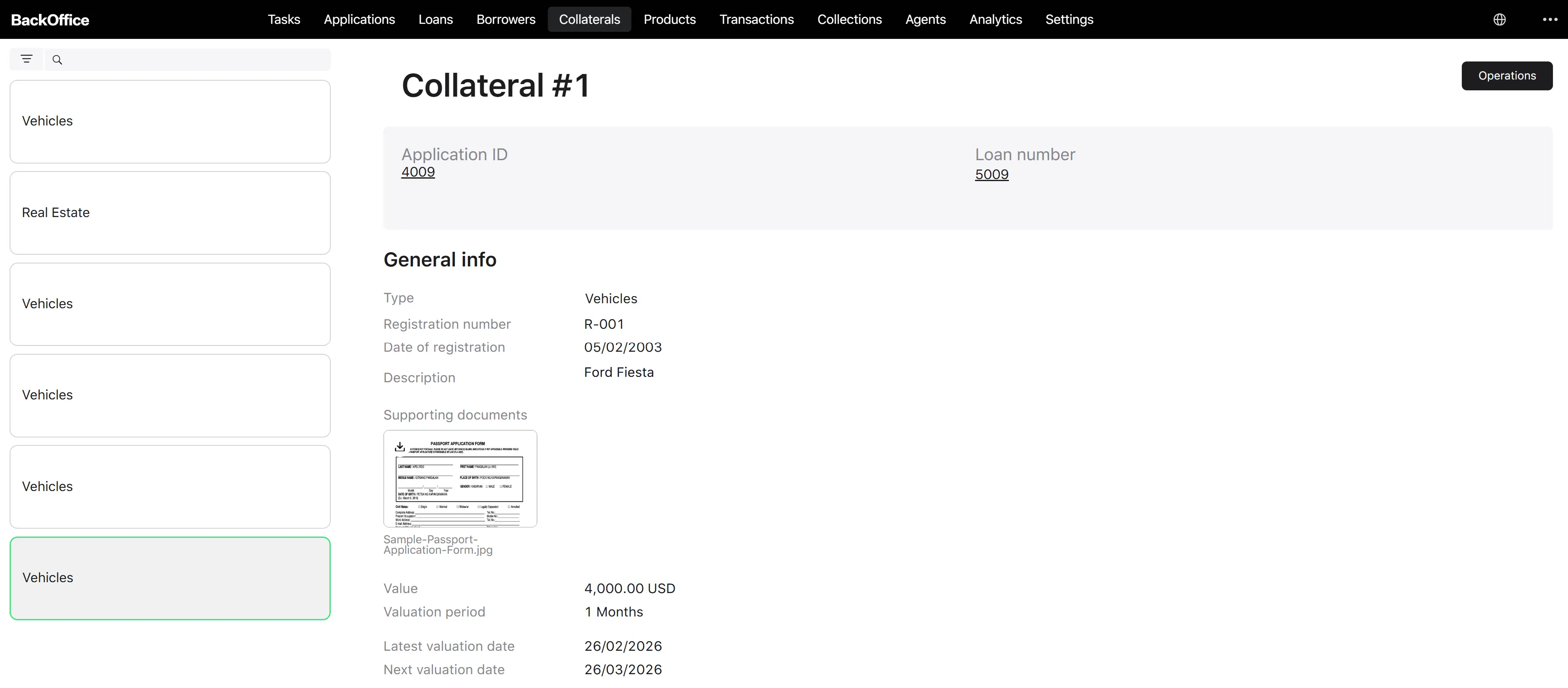Follow the Application ID 4009 link

point(418,172)
